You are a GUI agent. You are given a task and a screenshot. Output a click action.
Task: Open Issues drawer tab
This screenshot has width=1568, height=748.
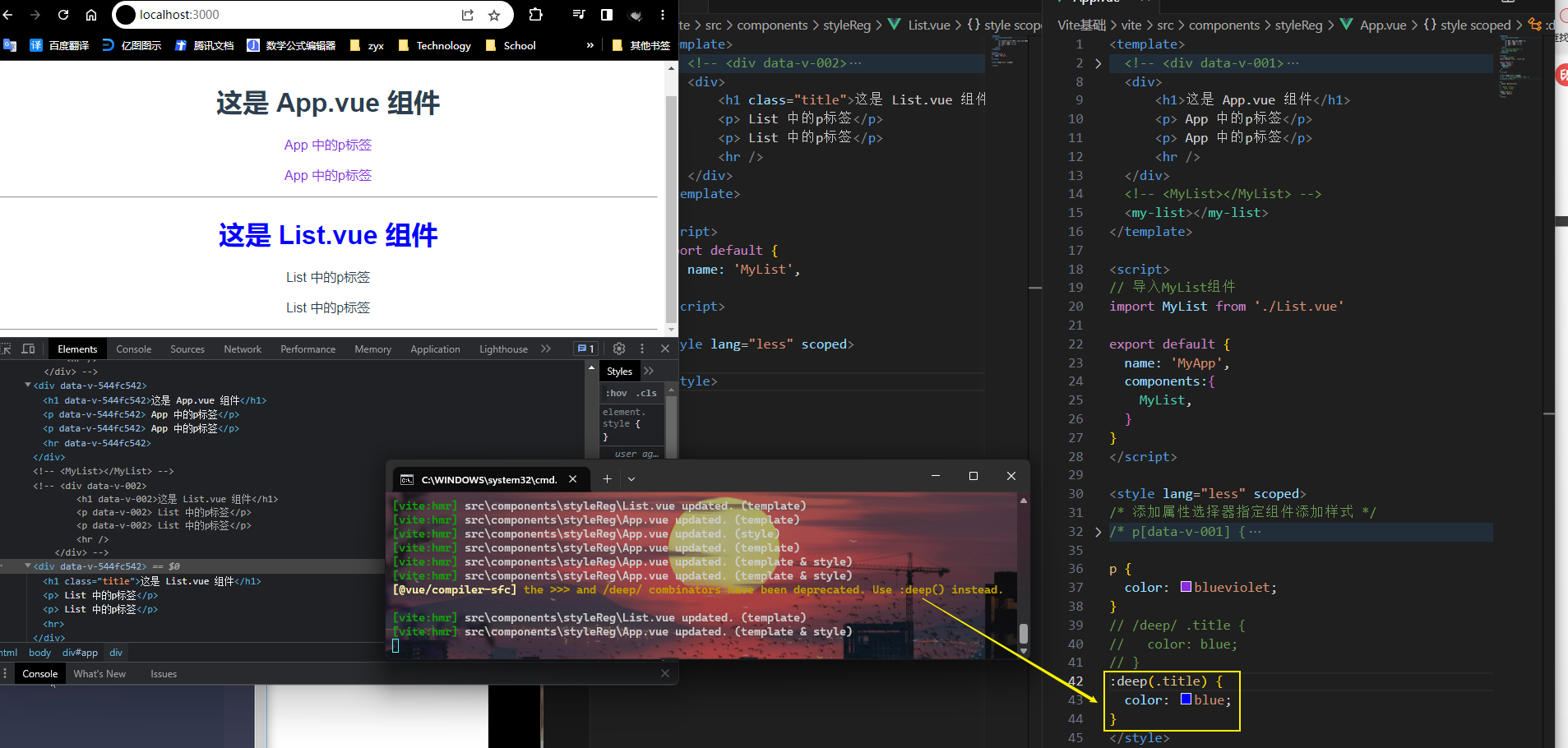(164, 674)
